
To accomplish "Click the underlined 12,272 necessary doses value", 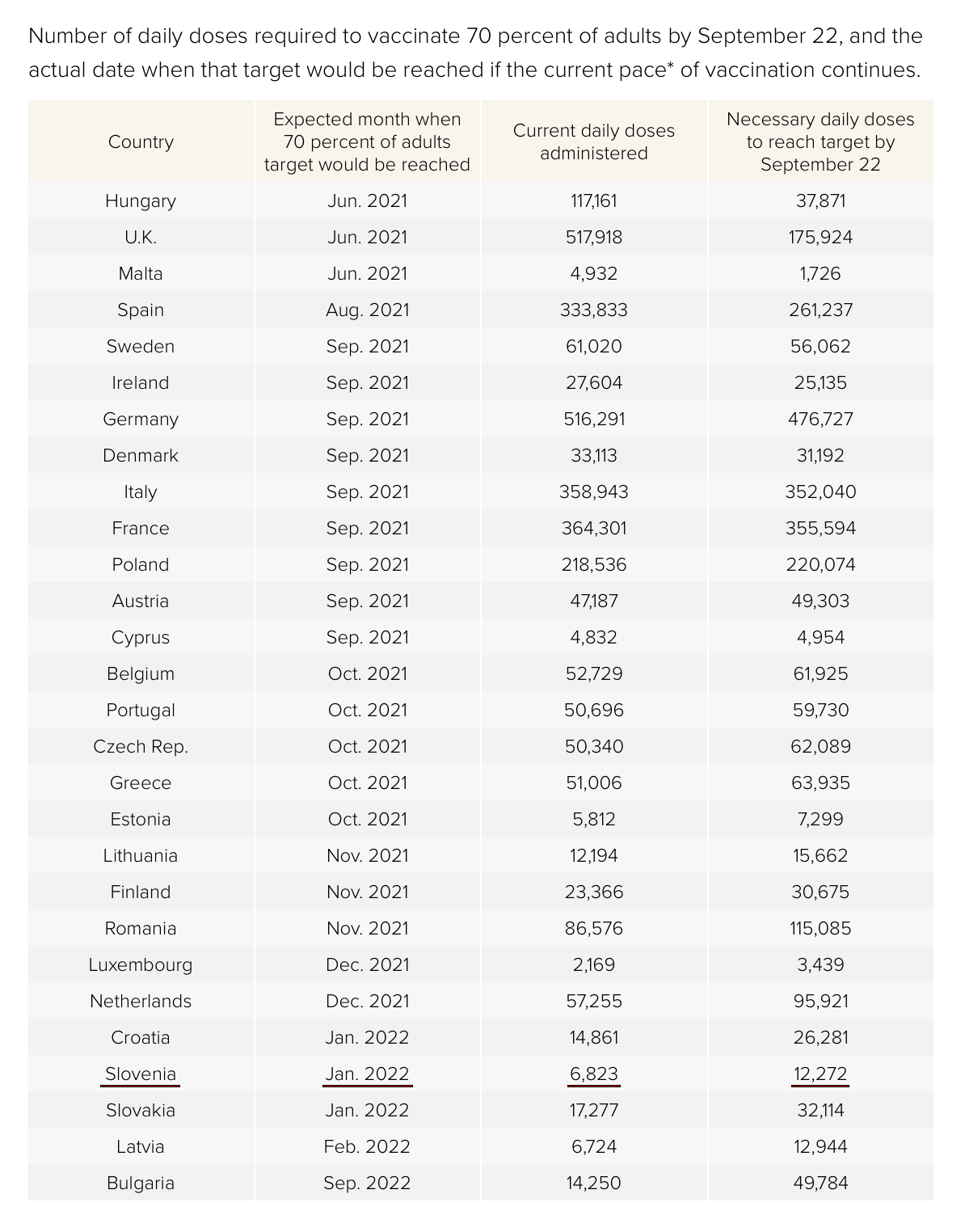I will (x=820, y=1074).
